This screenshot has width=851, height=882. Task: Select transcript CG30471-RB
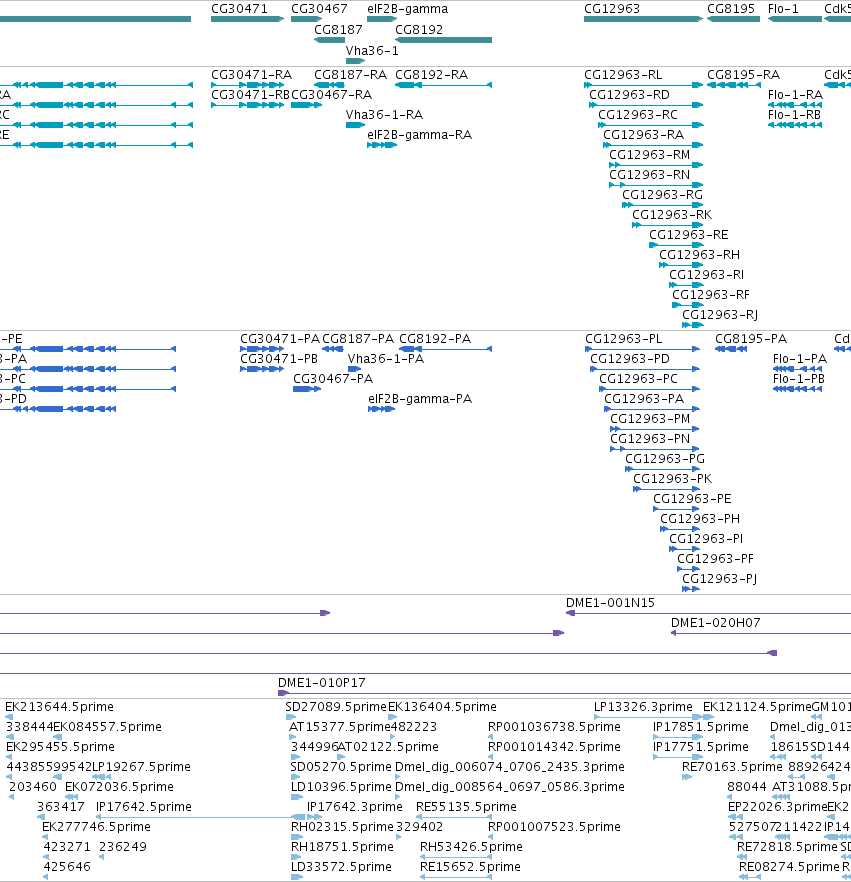(x=250, y=95)
